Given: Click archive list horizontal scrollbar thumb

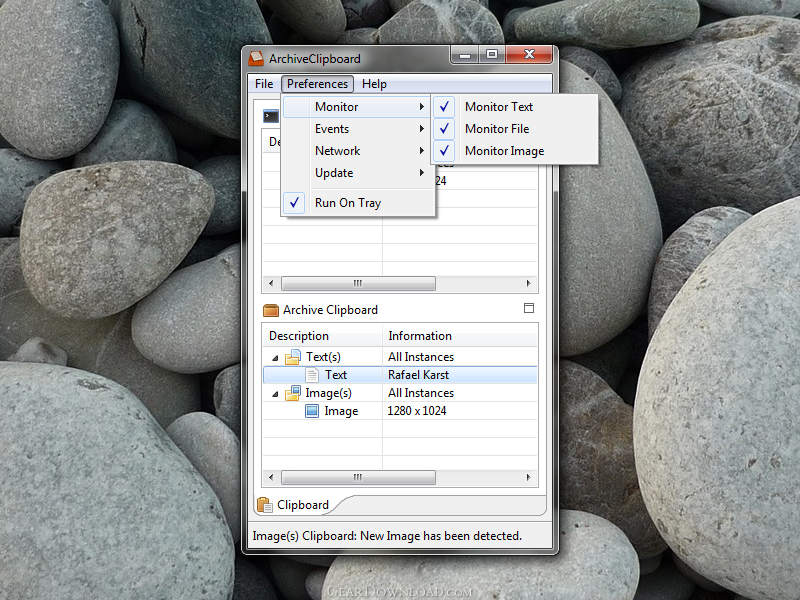Looking at the screenshot, I should click(x=358, y=477).
